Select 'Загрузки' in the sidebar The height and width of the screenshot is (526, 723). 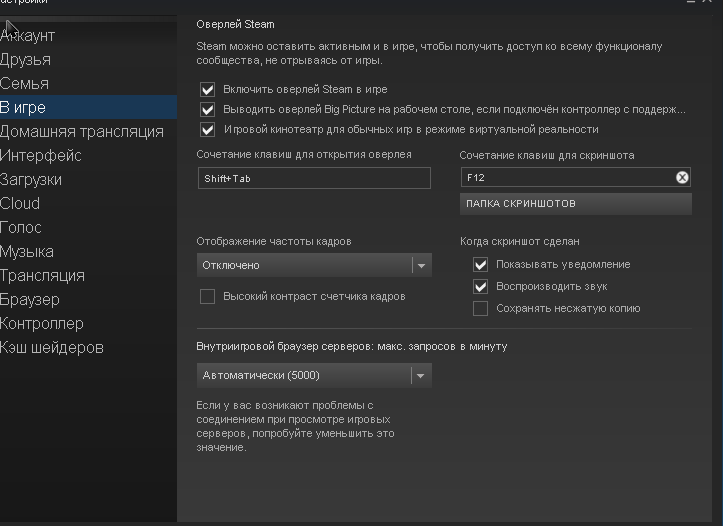31,180
